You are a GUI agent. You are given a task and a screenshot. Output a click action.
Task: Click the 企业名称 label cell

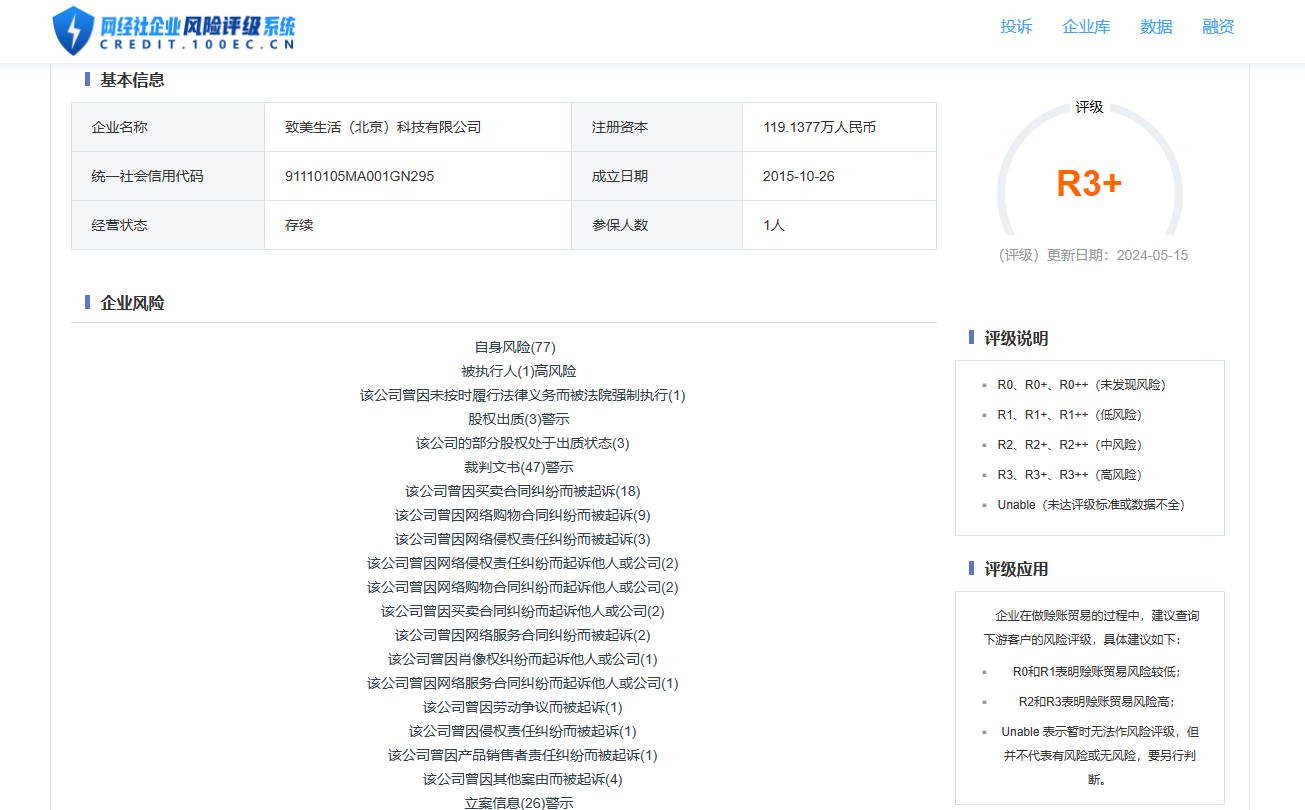coord(168,127)
